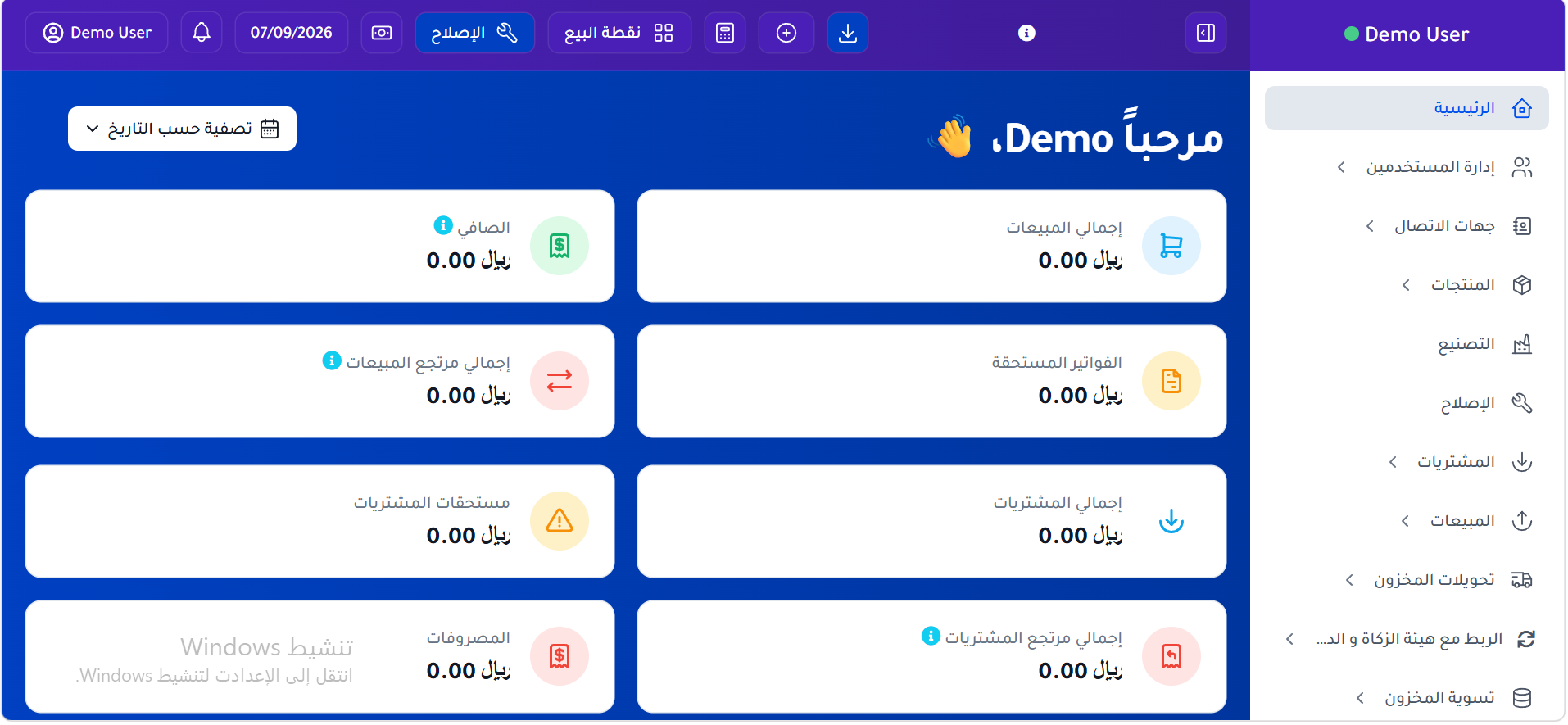Image resolution: width=1568 pixels, height=725 pixels.
Task: Expand جهات الاتصال contacts menu
Action: [1407, 226]
